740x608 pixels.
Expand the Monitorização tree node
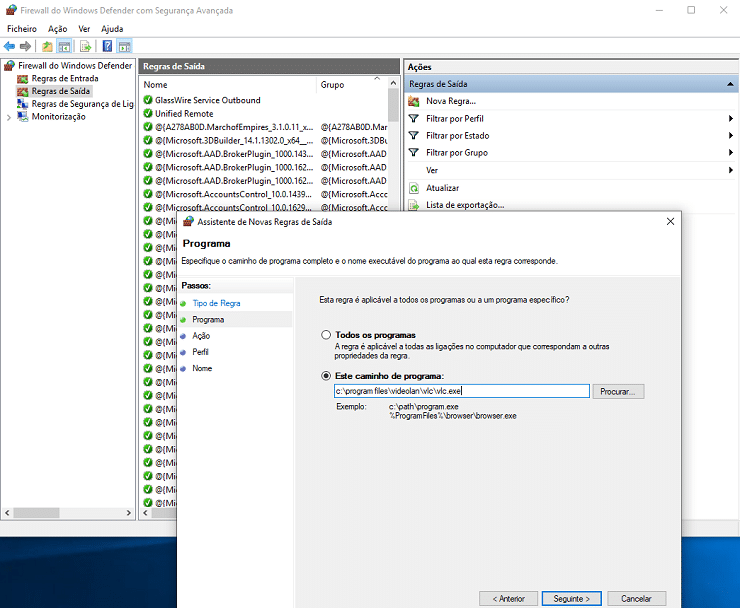[9, 117]
